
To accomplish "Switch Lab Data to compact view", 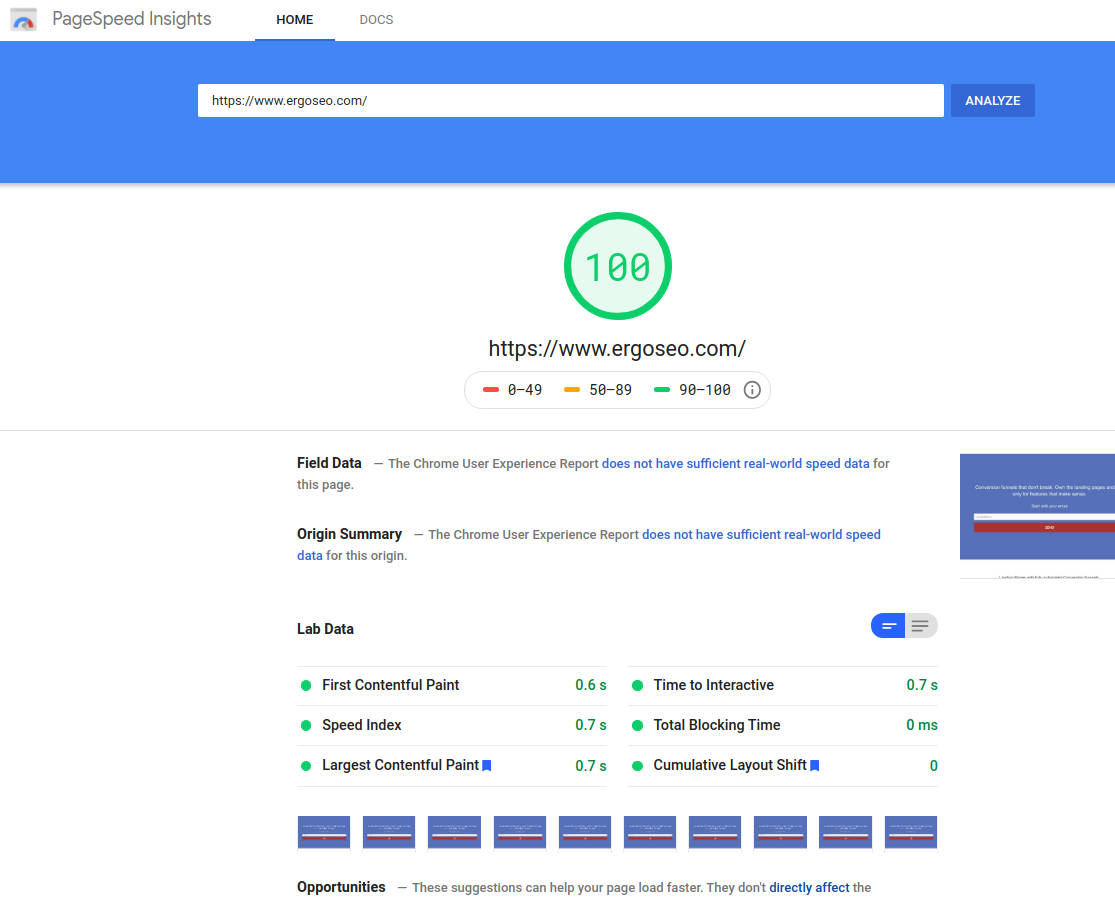I will (888, 626).
